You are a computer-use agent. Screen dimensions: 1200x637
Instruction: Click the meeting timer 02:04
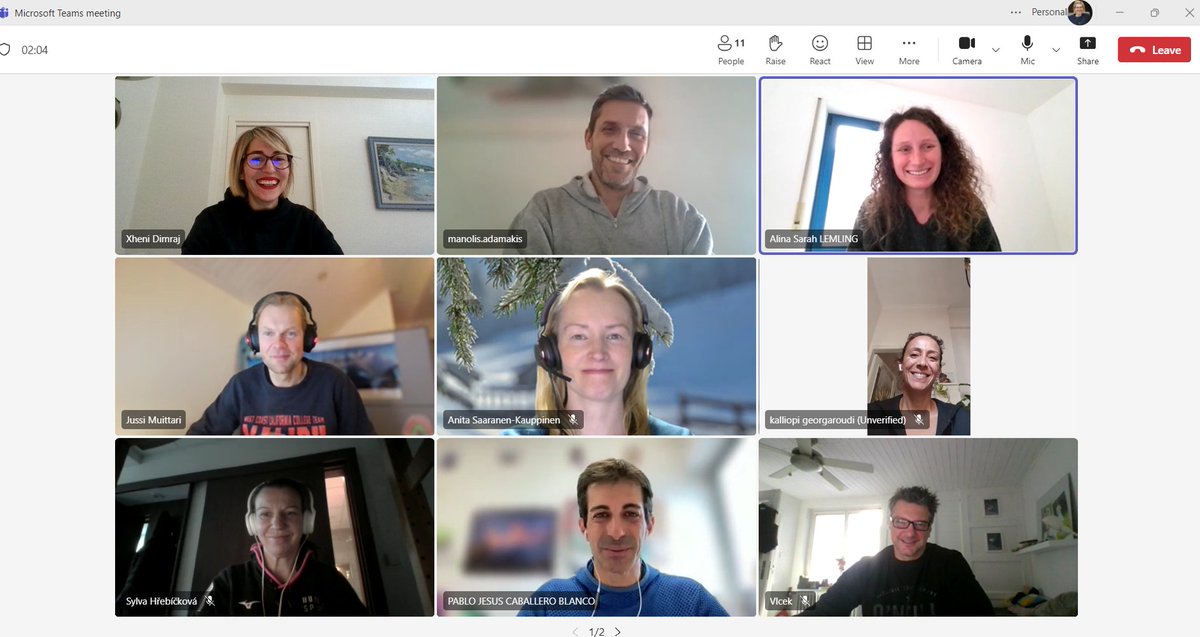tap(35, 50)
